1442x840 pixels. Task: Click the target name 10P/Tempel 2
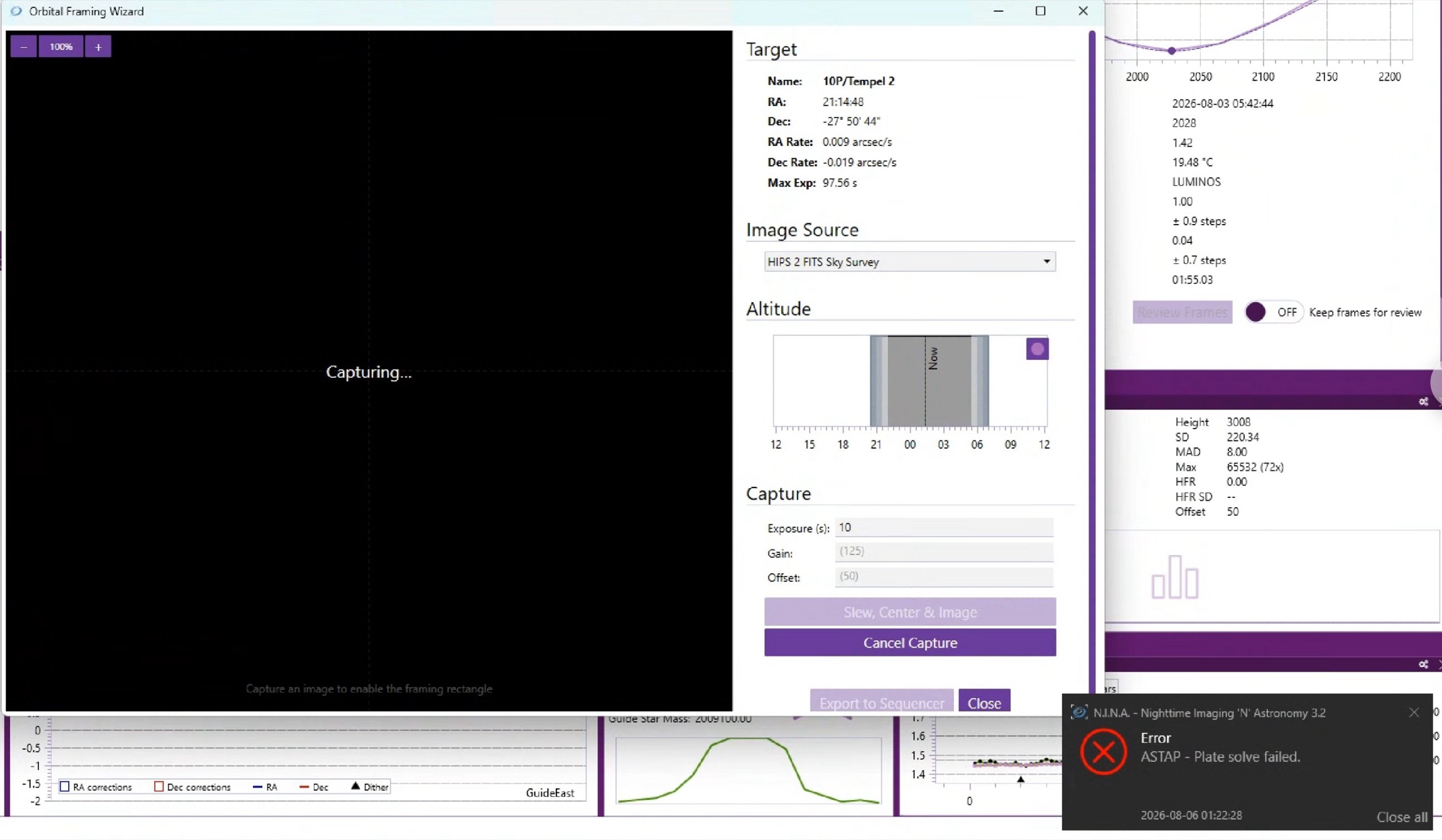[859, 81]
